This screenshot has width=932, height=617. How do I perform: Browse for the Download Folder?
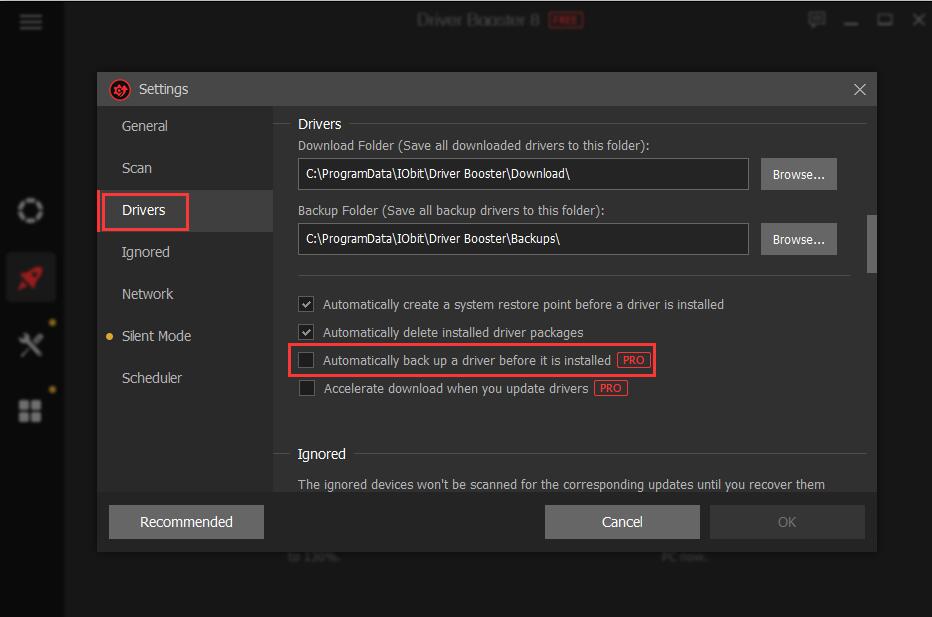click(x=798, y=174)
